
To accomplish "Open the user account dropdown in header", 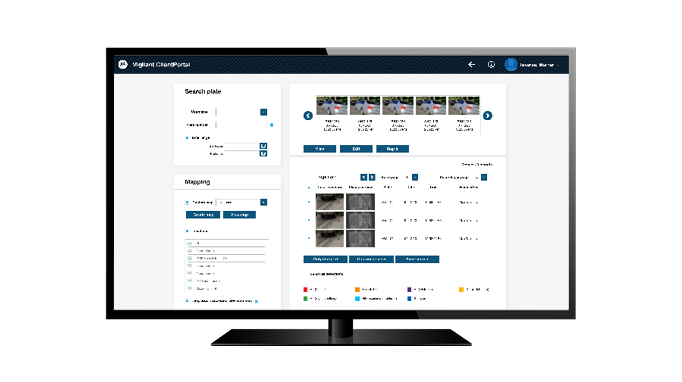I will click(x=533, y=65).
